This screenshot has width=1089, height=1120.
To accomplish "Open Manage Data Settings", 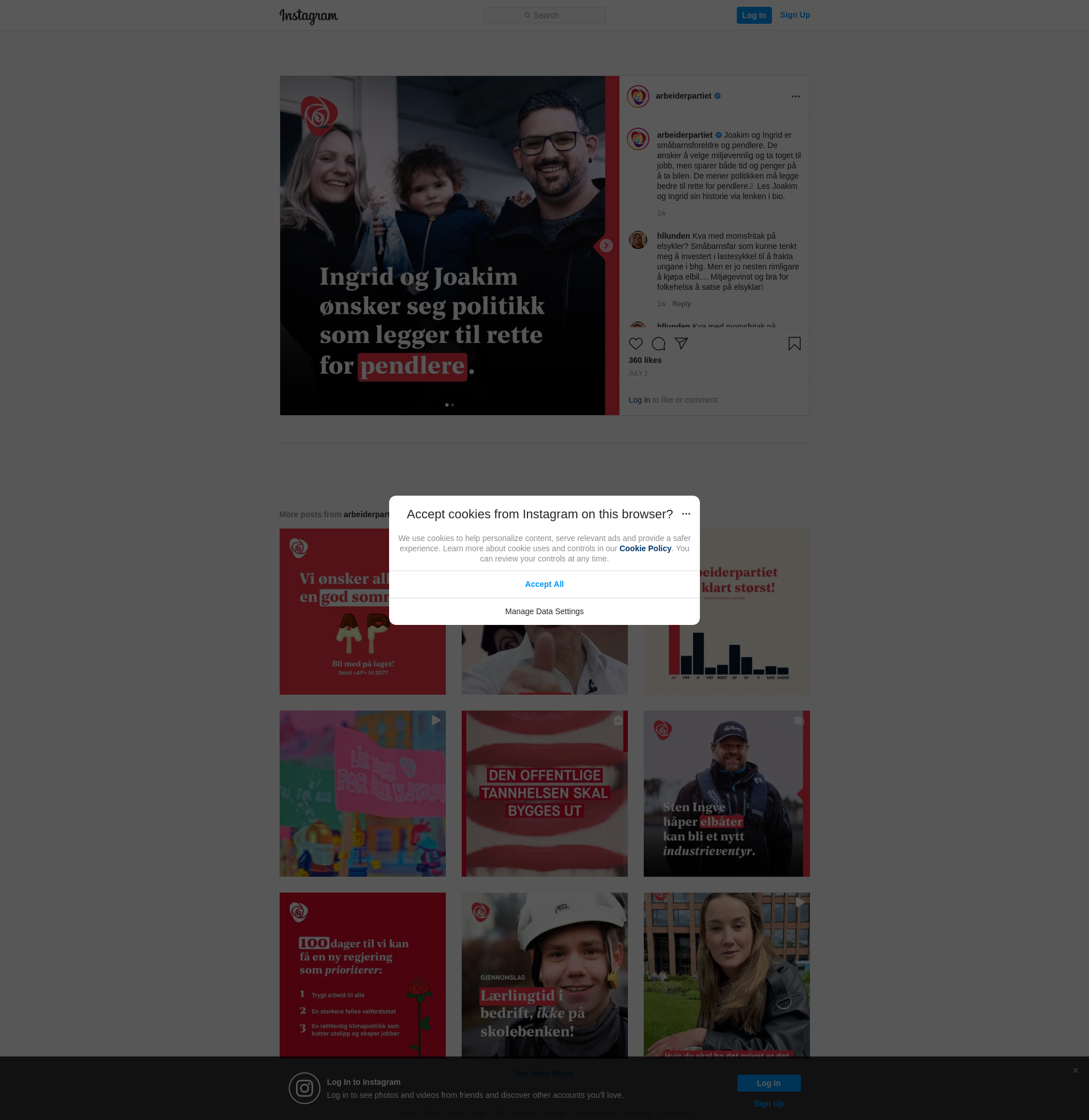I will click(544, 611).
